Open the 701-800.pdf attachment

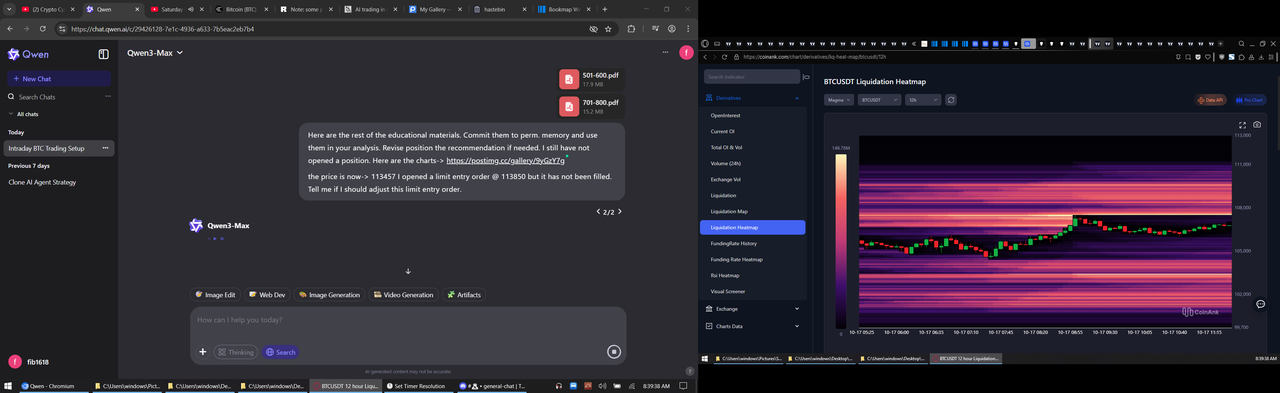pyautogui.click(x=591, y=106)
